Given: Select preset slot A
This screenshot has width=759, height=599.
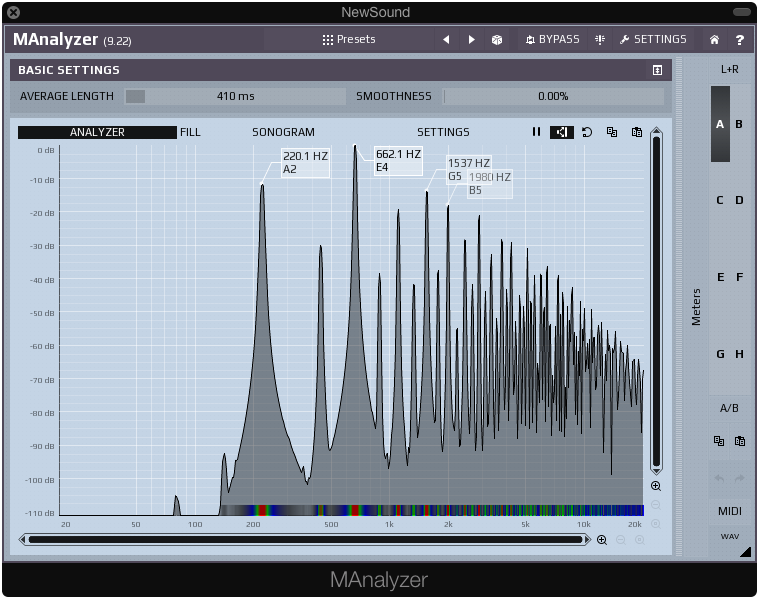Looking at the screenshot, I should [x=720, y=124].
